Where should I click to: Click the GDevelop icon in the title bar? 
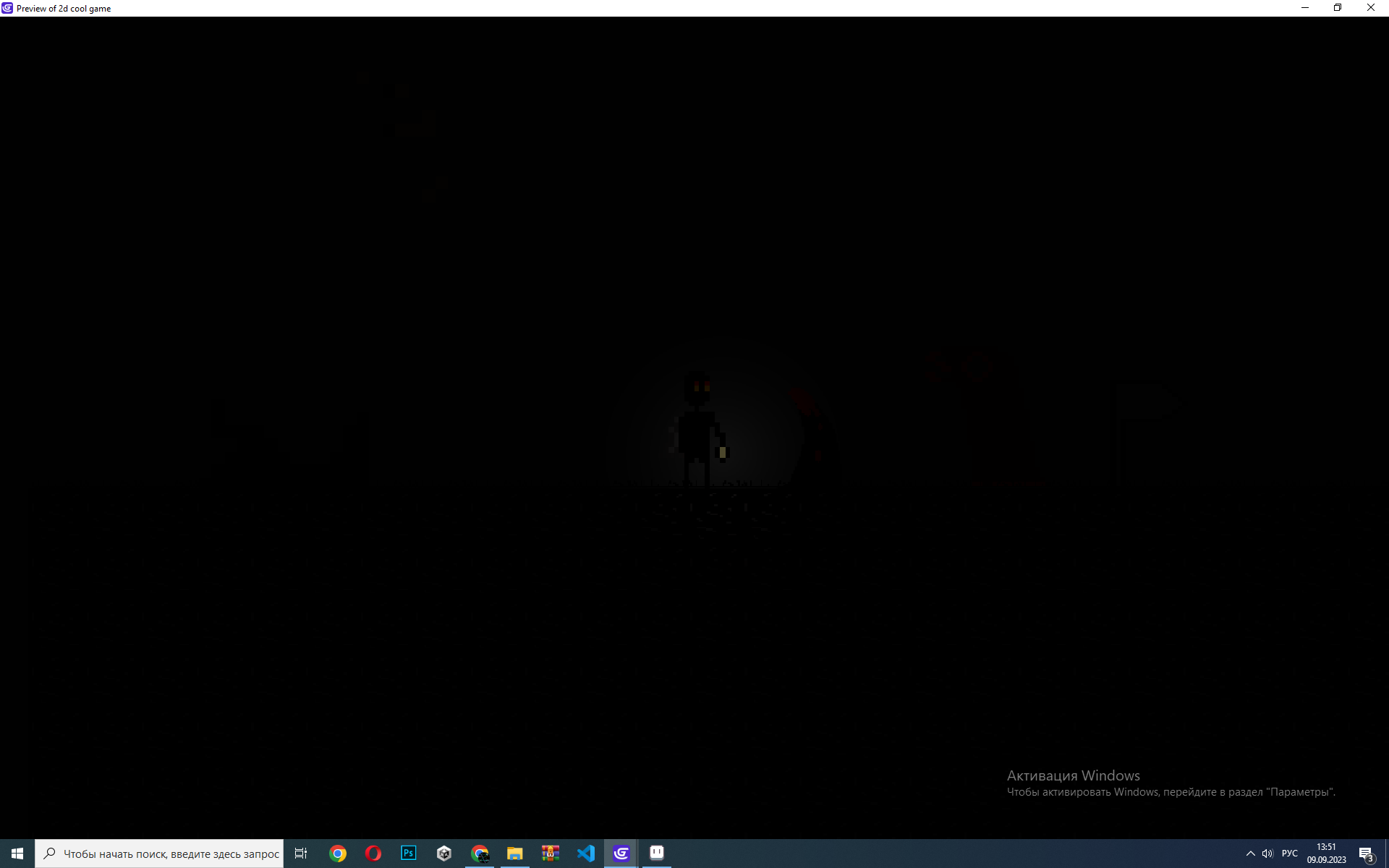point(7,8)
